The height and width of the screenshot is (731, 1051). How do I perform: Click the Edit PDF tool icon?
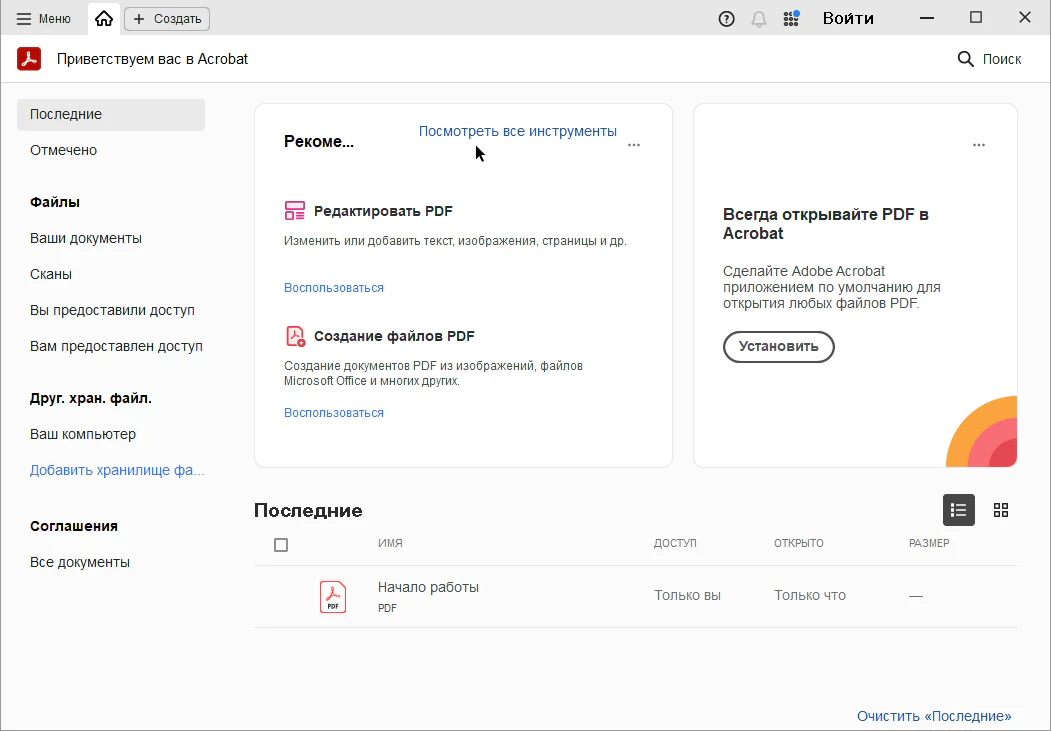pyautogui.click(x=295, y=211)
